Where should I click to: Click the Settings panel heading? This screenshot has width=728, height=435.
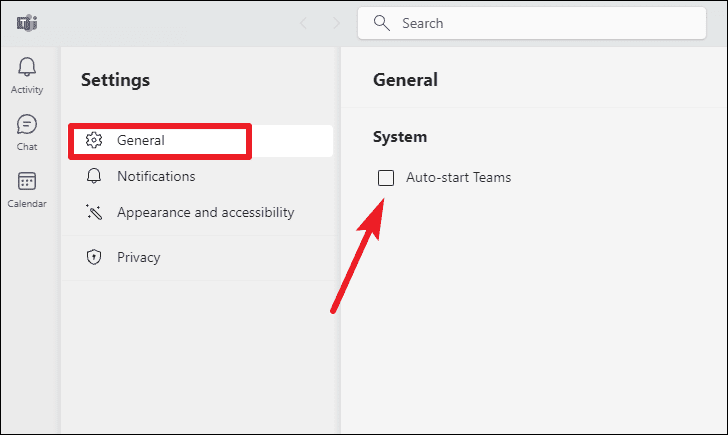click(x=116, y=80)
